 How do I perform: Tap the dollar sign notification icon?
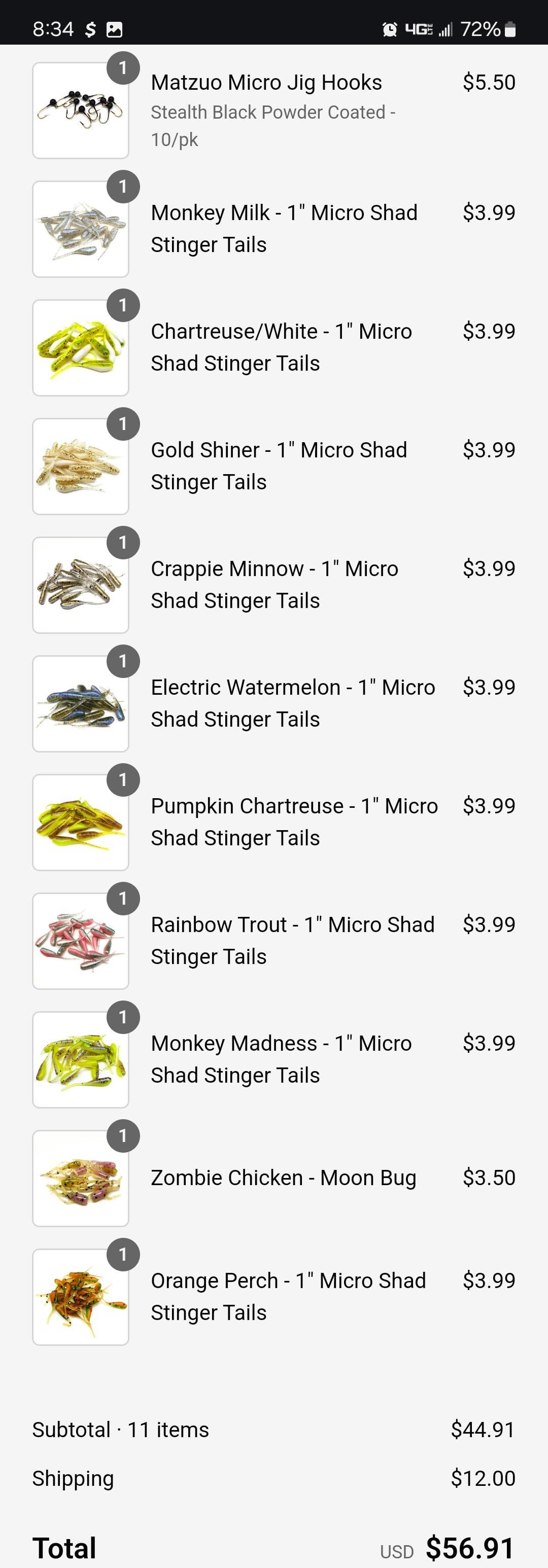point(90,29)
